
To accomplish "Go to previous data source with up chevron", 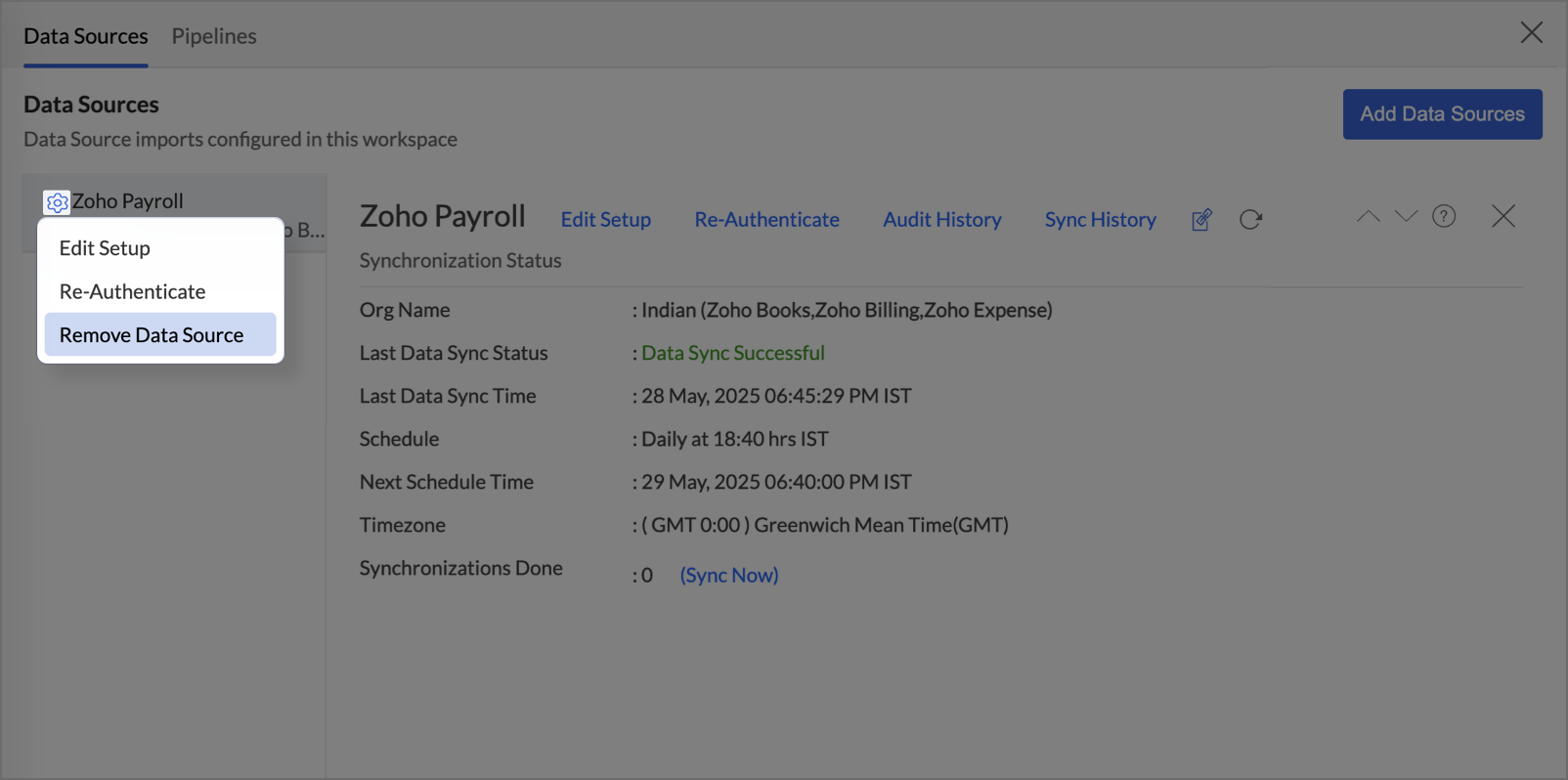I will 1368,216.
